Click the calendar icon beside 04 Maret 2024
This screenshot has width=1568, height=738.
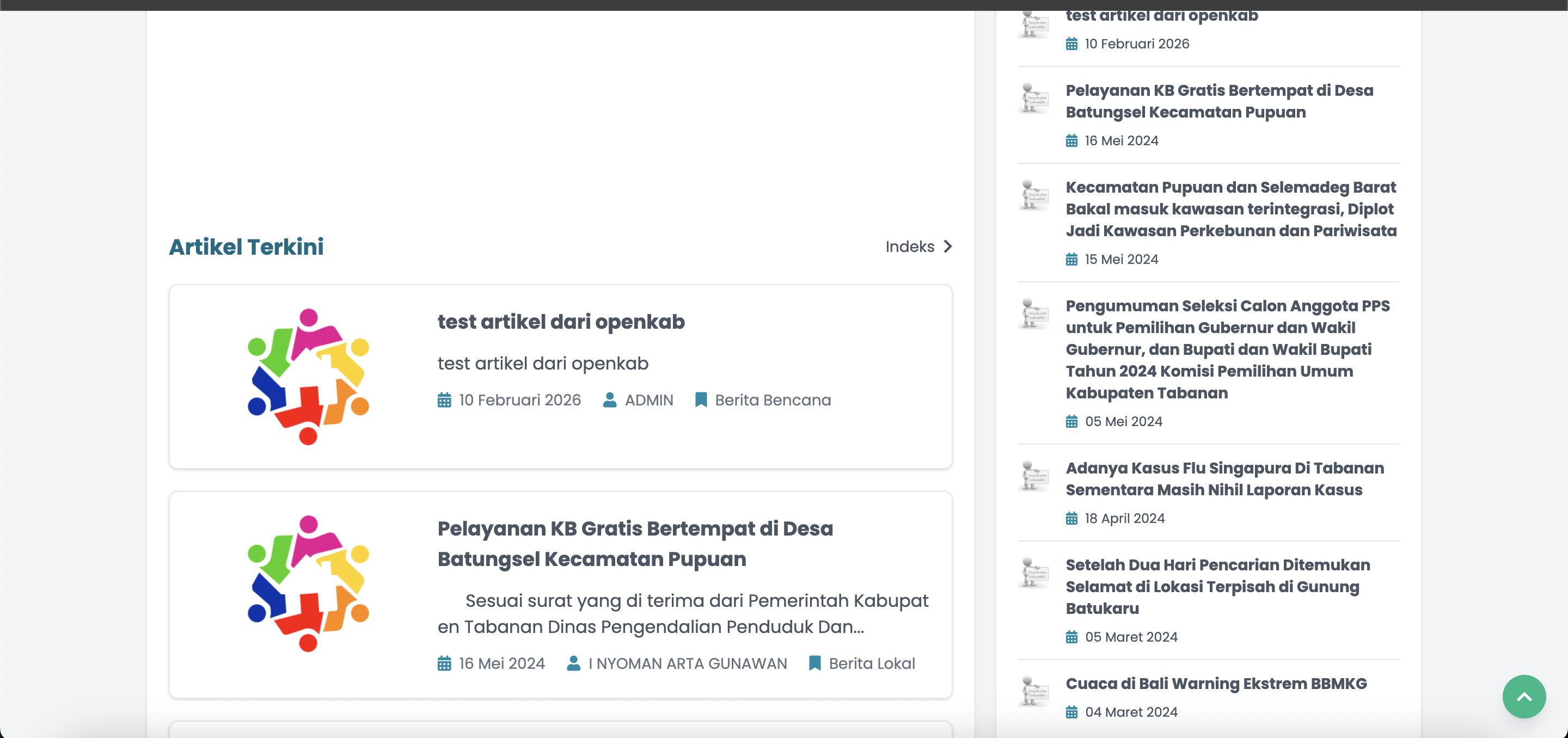tap(1071, 712)
